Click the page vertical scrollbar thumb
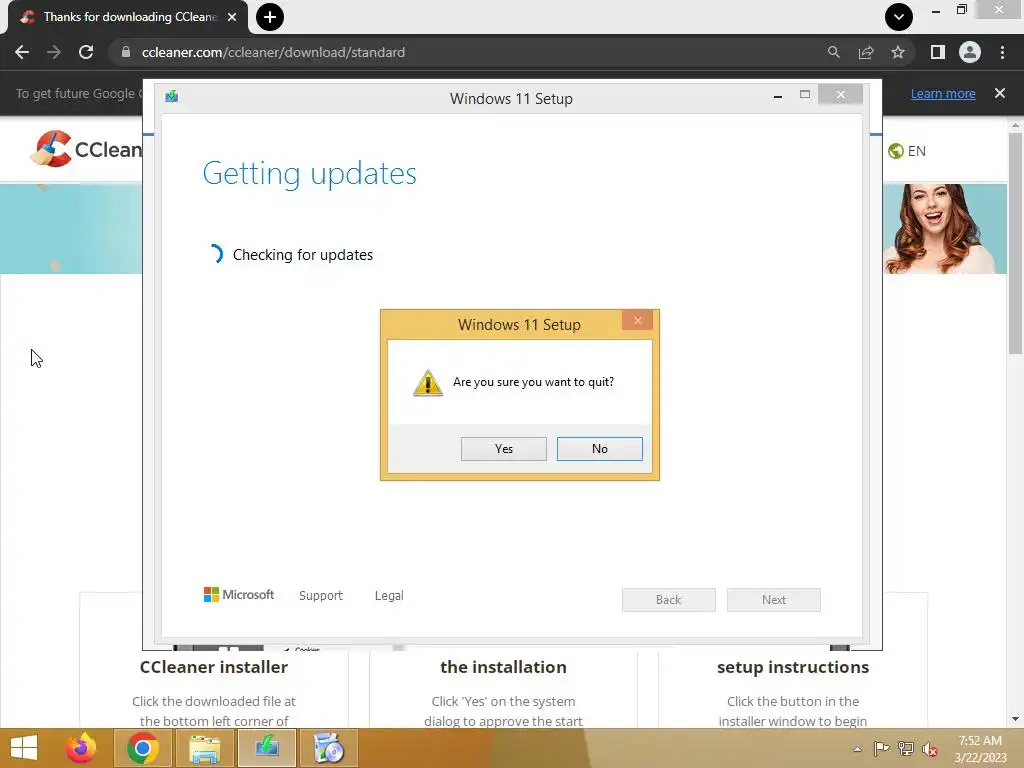 coord(1015,243)
